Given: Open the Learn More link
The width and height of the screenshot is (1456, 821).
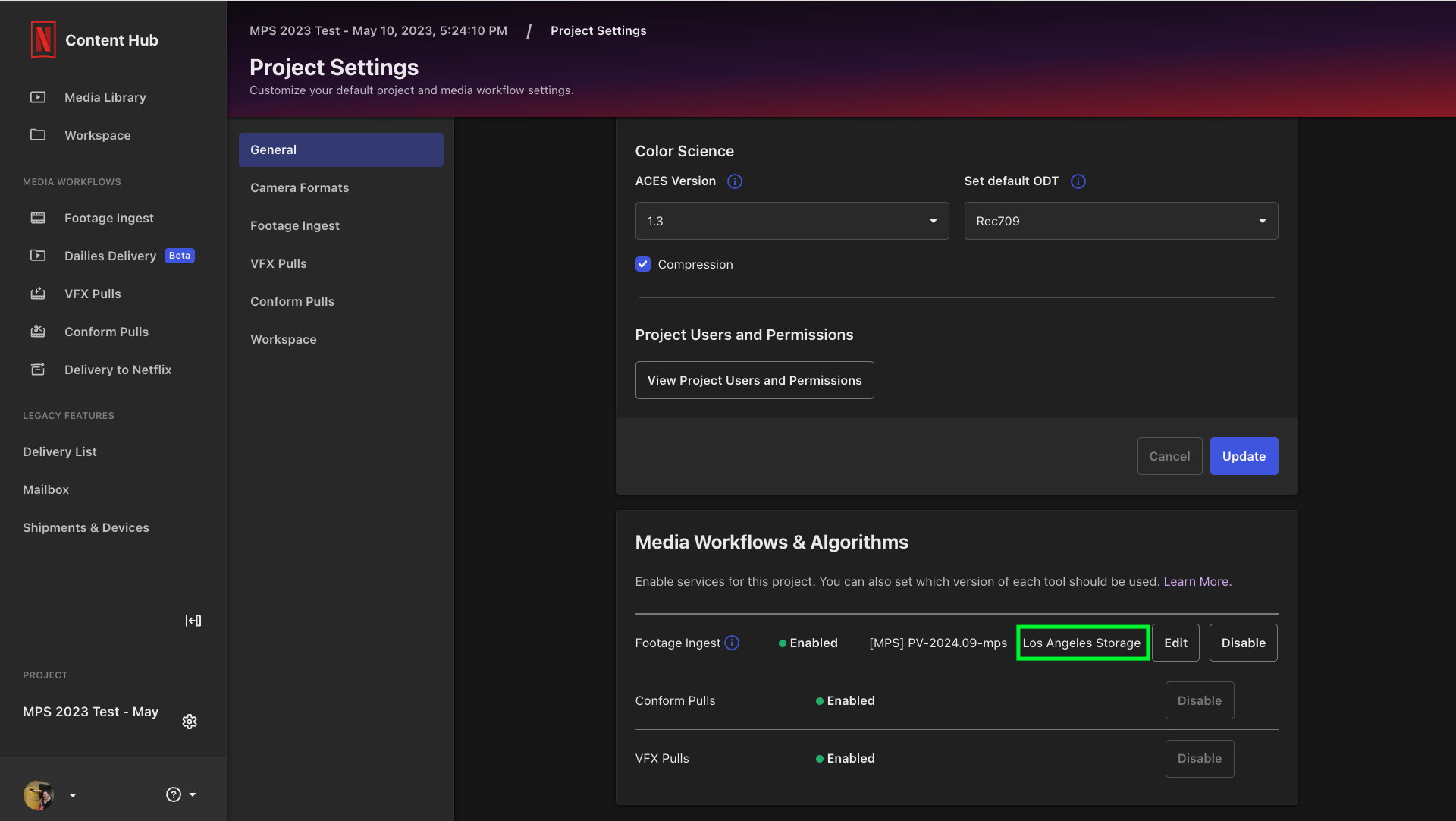Looking at the screenshot, I should click(1197, 581).
